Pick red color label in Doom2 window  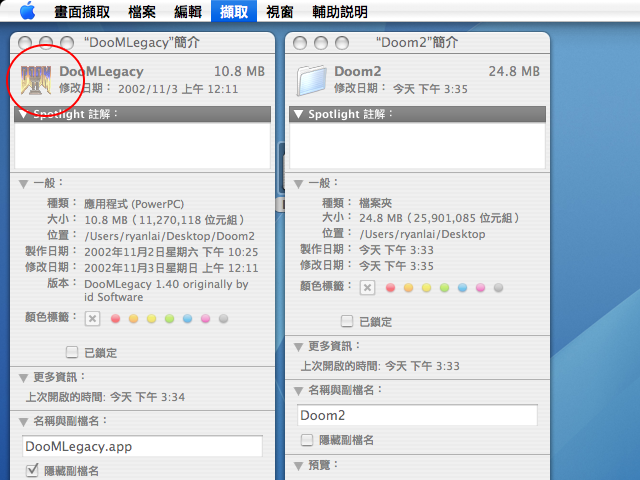pos(391,288)
